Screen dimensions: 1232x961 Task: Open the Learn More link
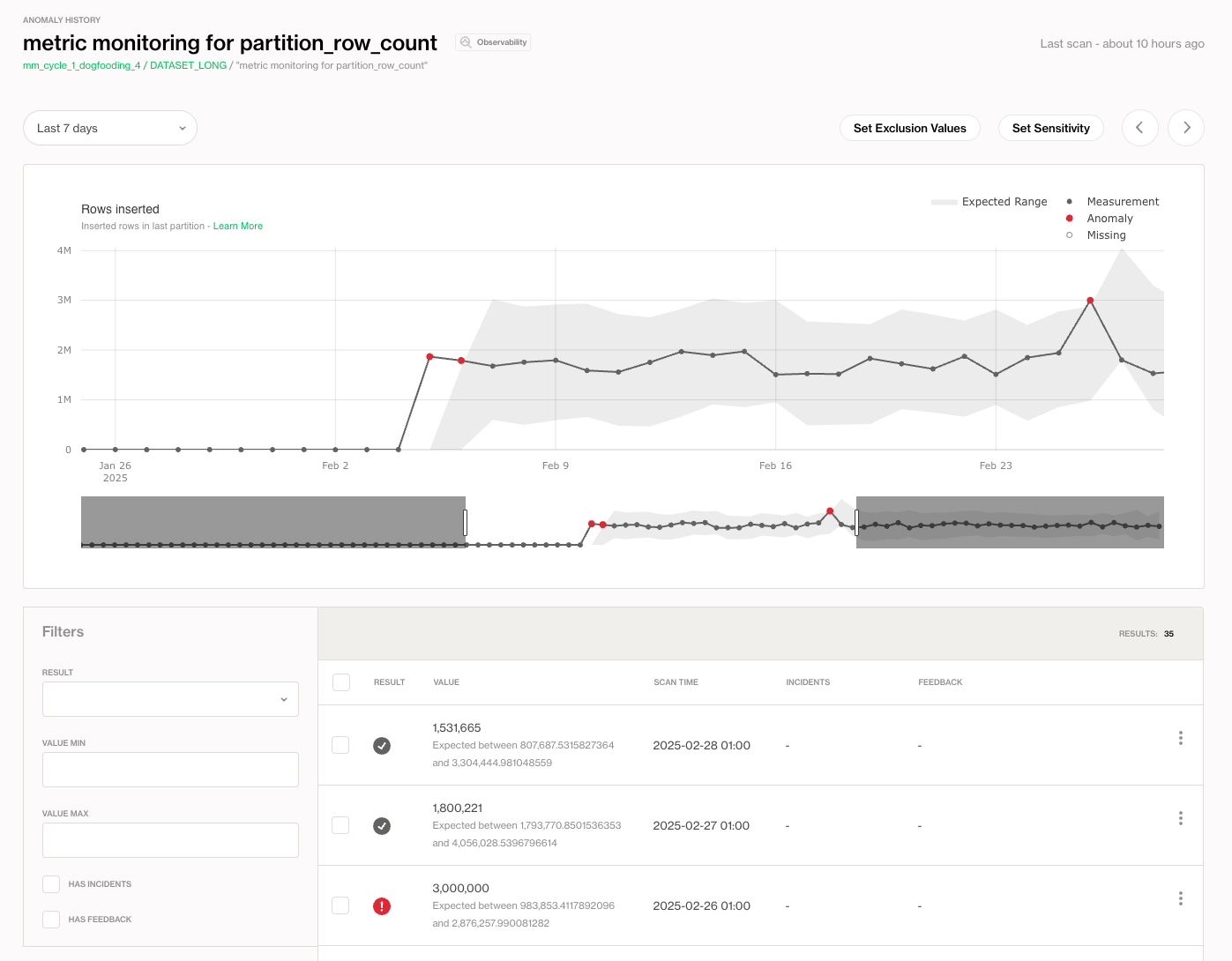(238, 227)
